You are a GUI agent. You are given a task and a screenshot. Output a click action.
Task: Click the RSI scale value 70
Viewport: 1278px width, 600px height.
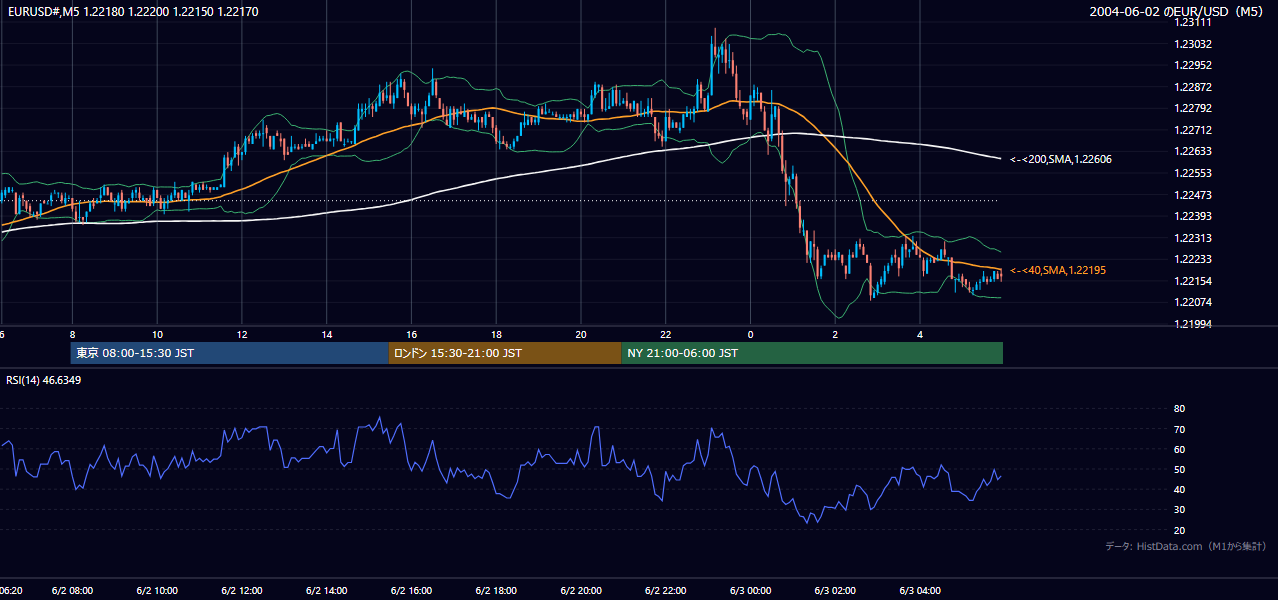coord(1179,429)
